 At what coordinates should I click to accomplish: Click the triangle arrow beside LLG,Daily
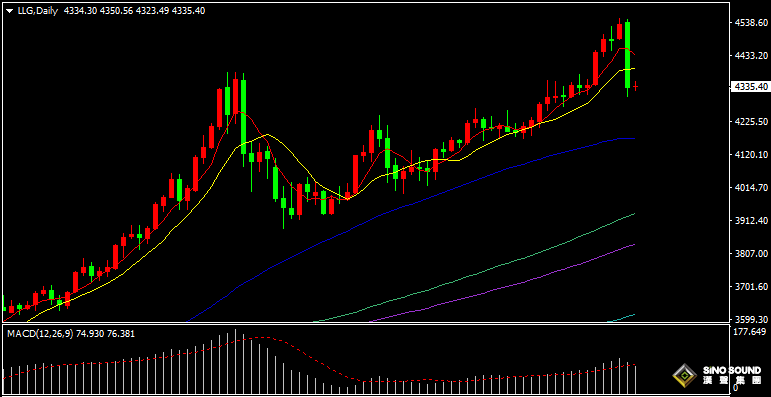click(8, 10)
